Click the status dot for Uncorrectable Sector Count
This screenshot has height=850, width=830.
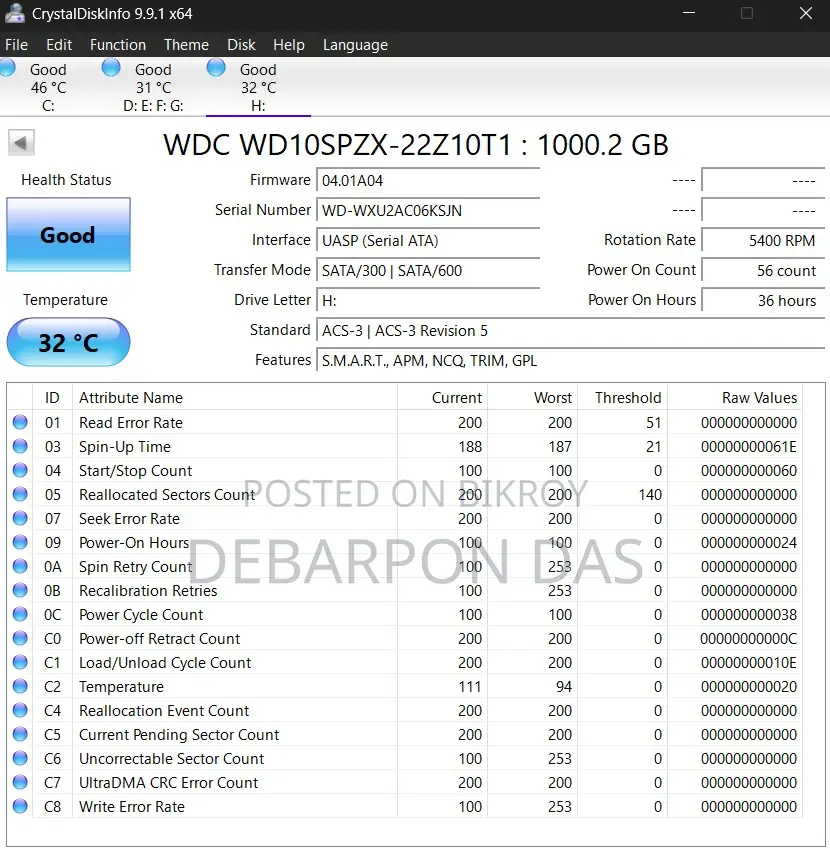[x=20, y=758]
